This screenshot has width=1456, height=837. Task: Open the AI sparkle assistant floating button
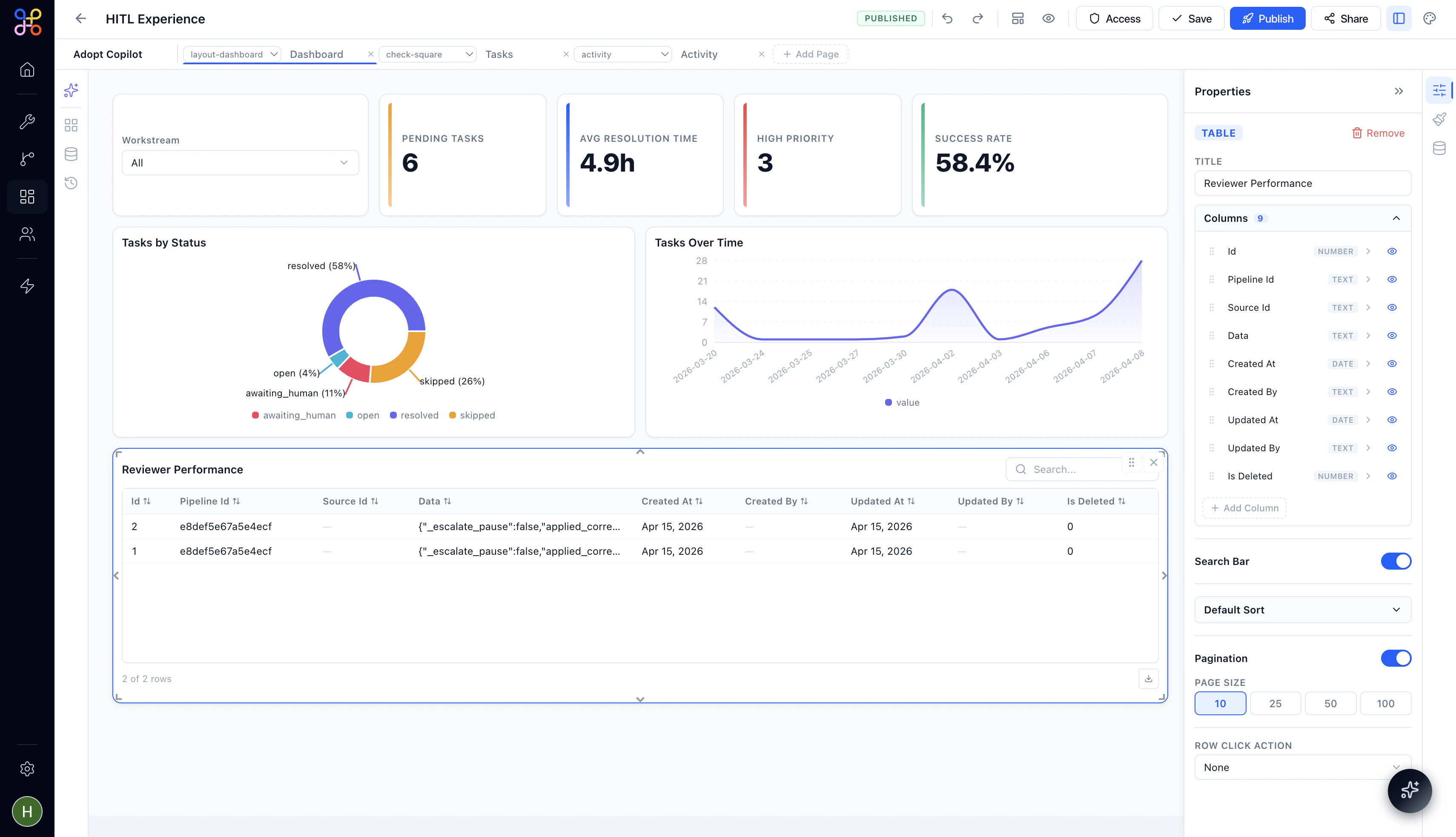click(1410, 791)
